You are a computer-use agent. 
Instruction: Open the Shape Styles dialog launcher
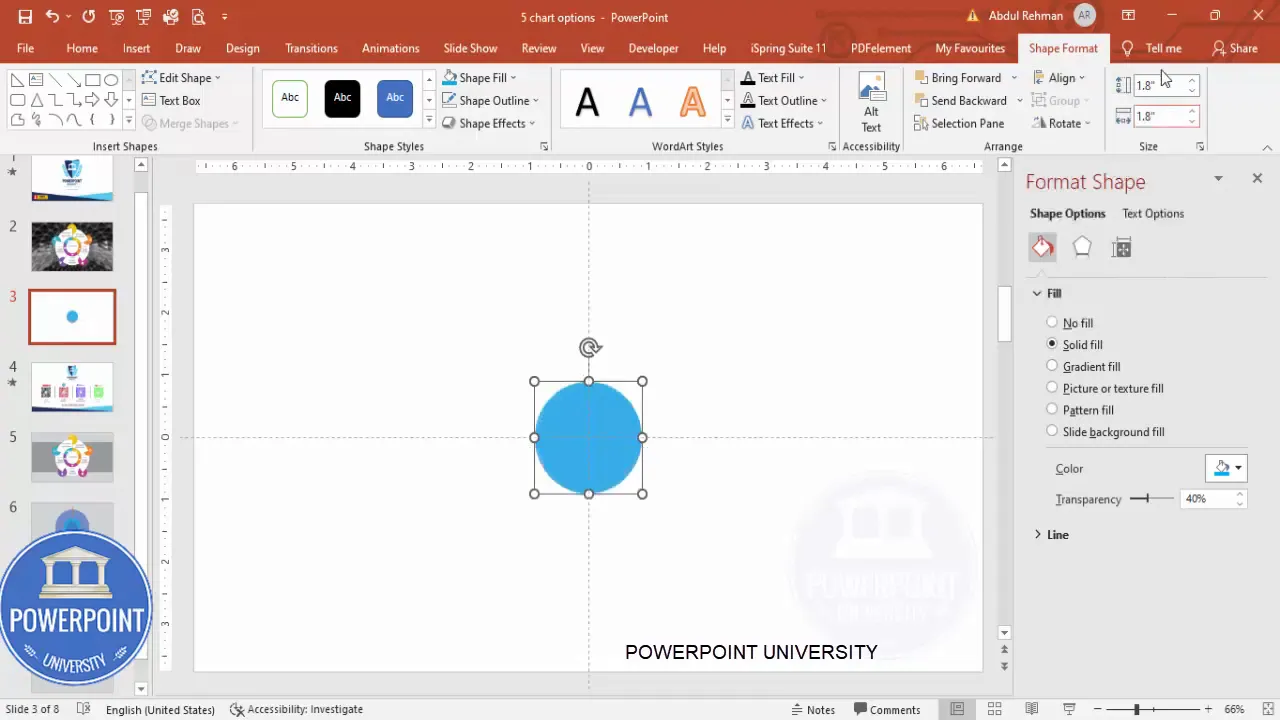click(x=545, y=147)
